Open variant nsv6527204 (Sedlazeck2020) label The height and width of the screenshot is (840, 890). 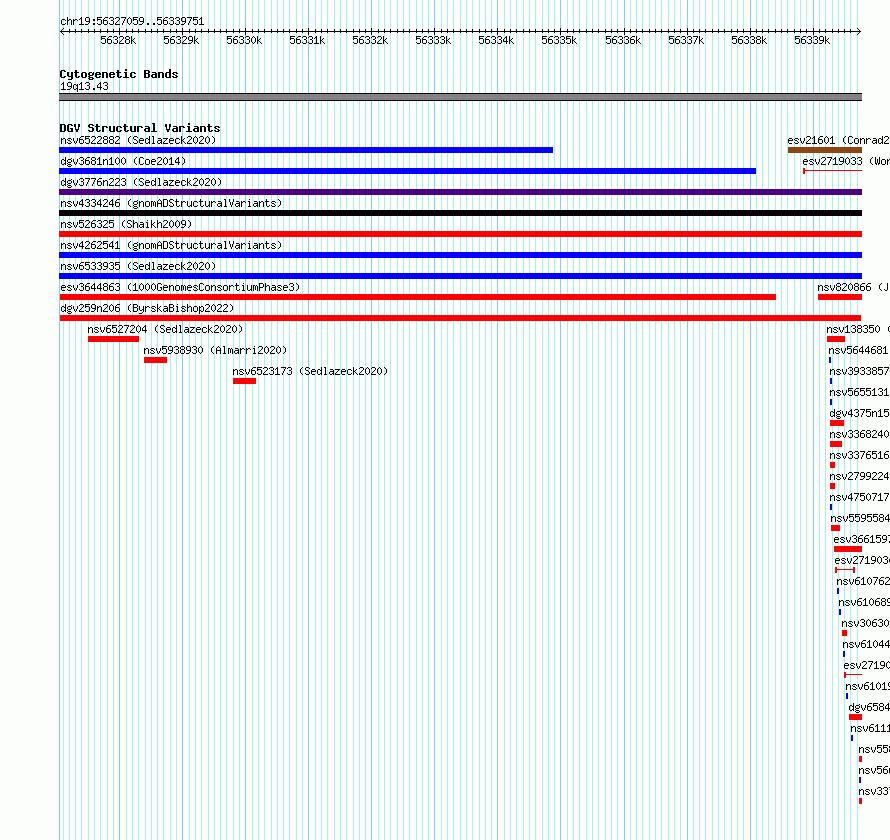tap(165, 329)
